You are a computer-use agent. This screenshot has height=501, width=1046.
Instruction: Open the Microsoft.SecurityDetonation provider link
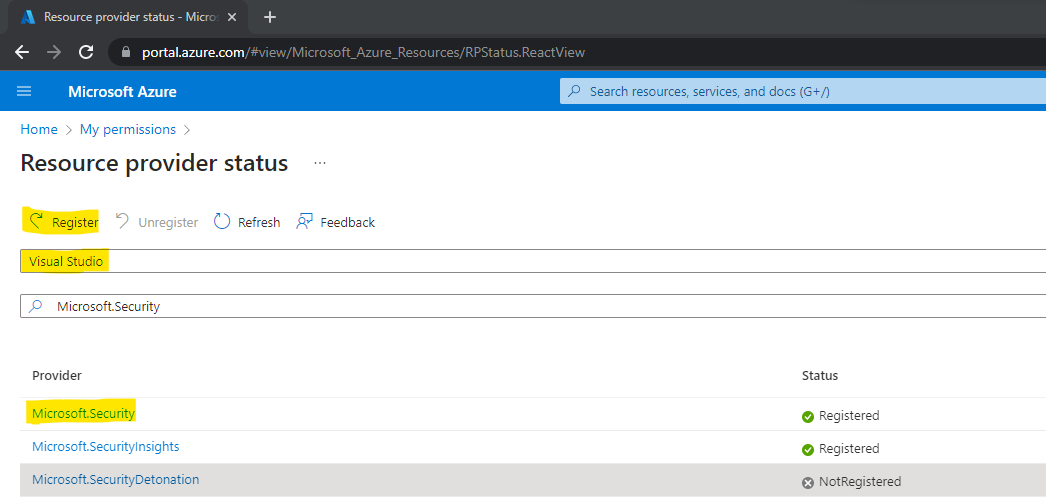coord(115,479)
